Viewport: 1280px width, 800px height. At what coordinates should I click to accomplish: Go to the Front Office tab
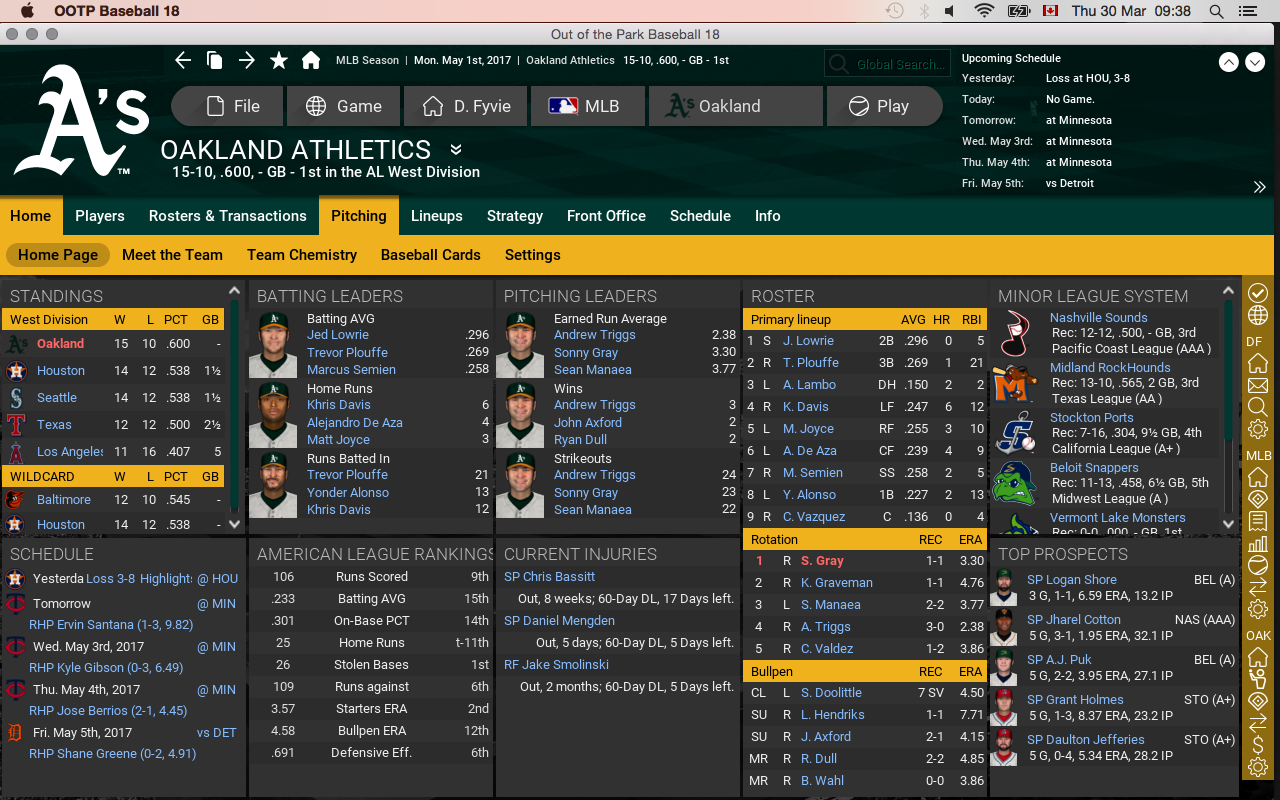point(606,216)
